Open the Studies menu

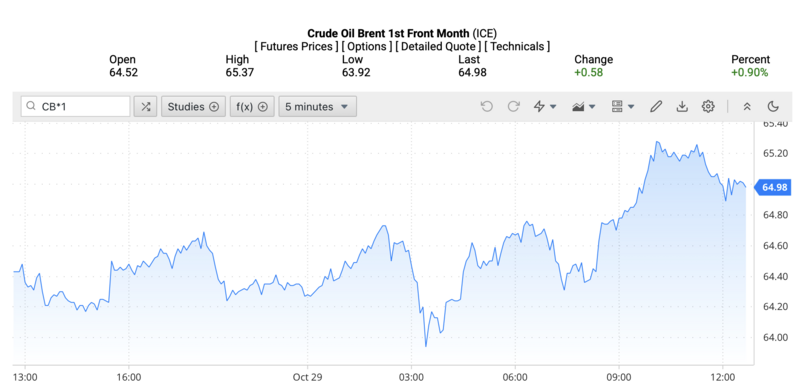(193, 107)
